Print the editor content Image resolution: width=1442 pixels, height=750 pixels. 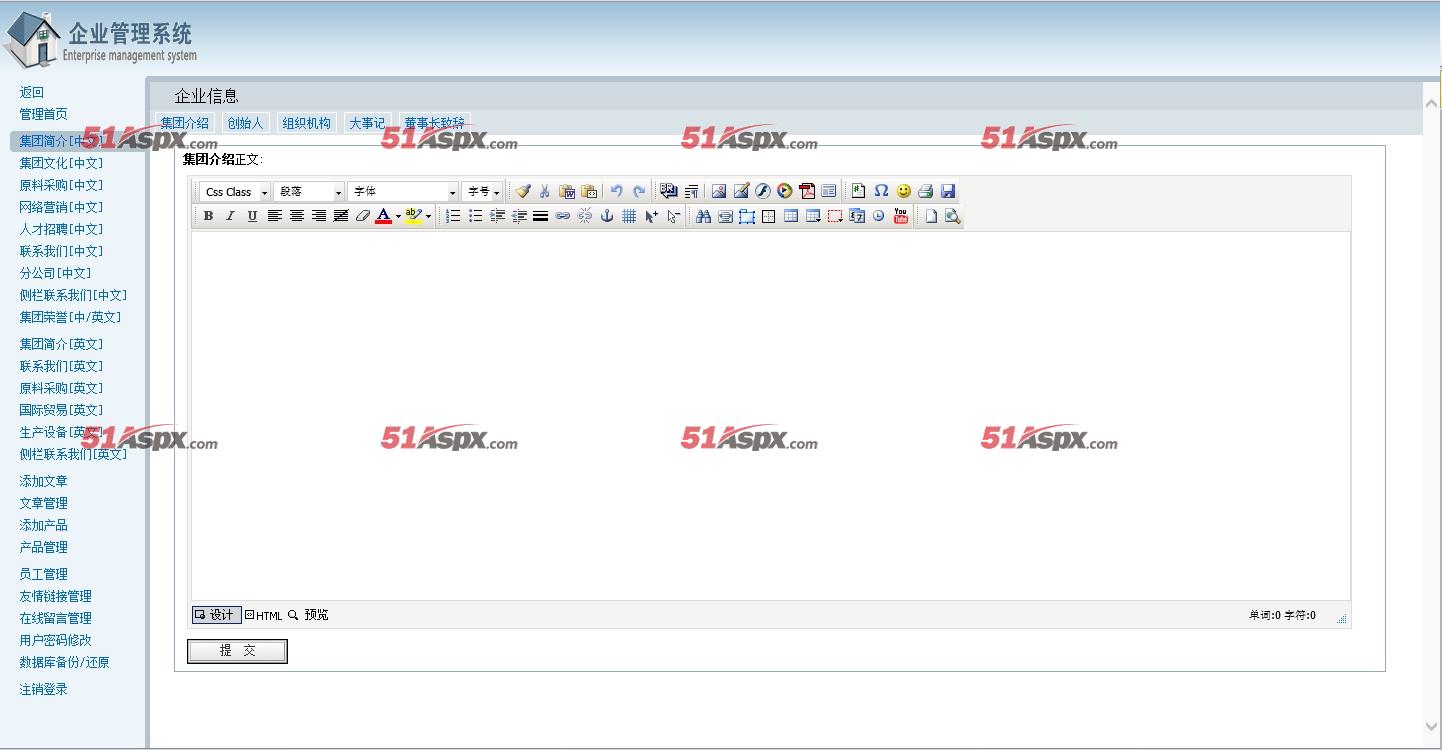click(x=925, y=191)
